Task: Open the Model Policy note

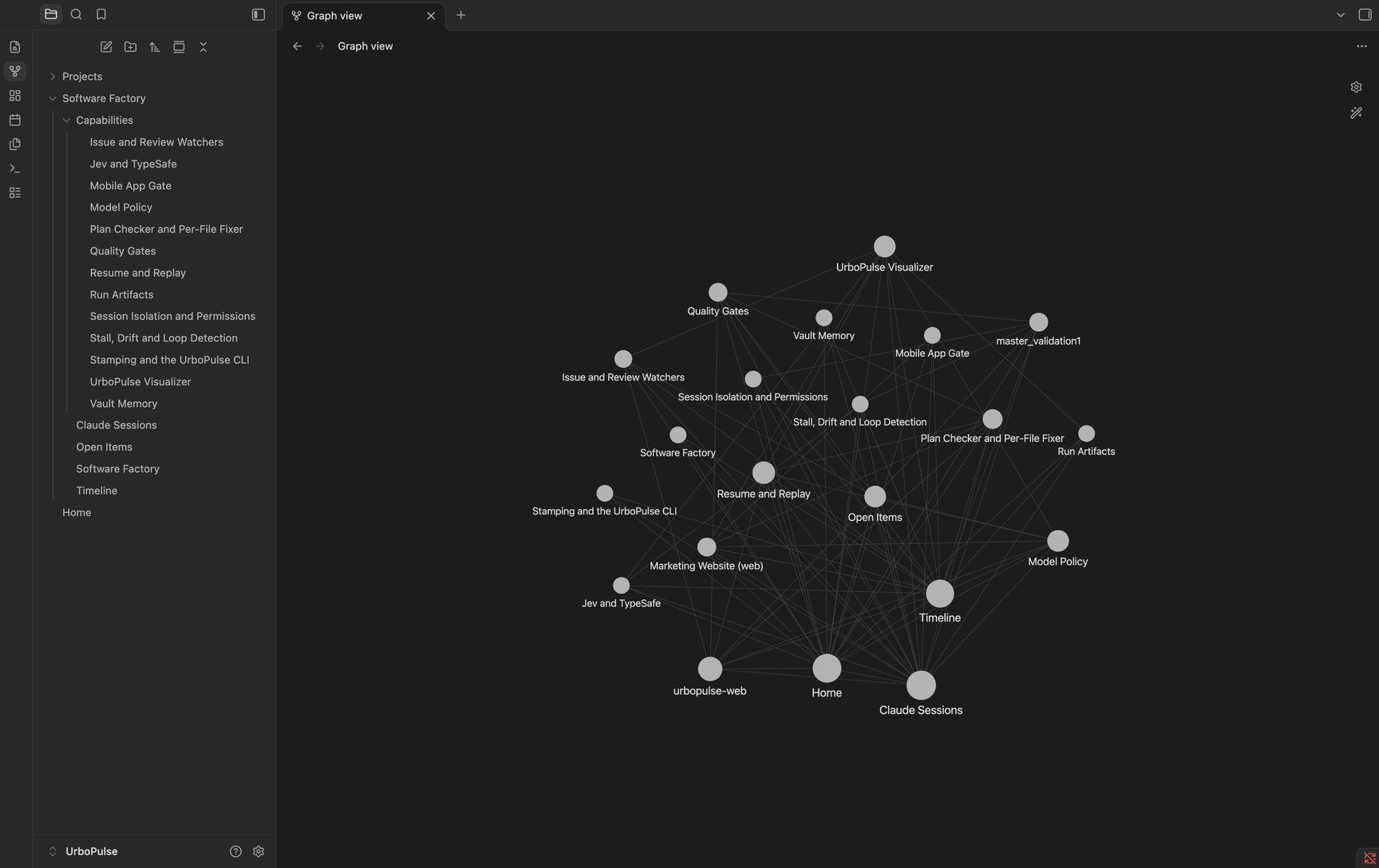Action: [x=121, y=207]
